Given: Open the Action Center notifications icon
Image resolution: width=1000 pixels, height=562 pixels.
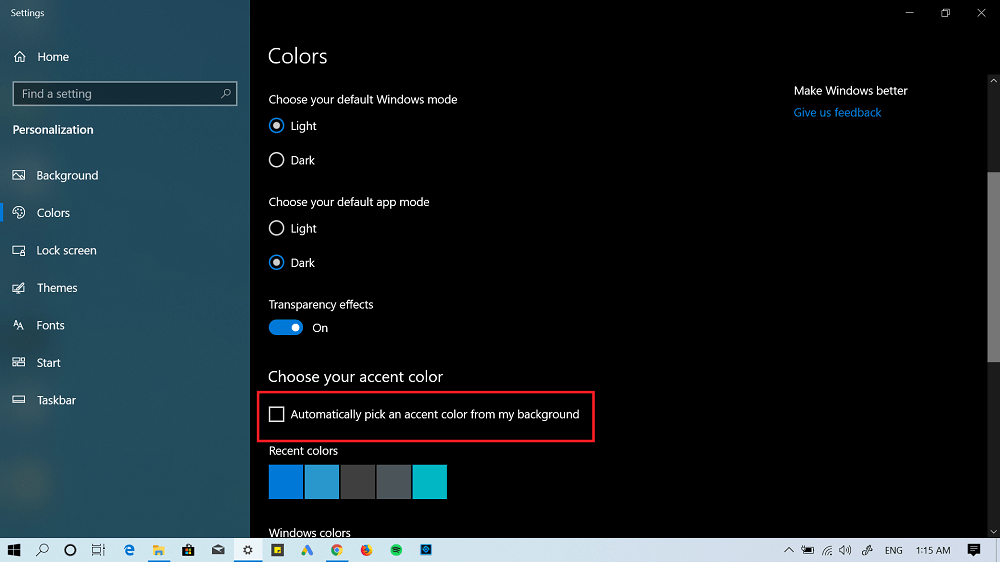Looking at the screenshot, I should pos(974,550).
